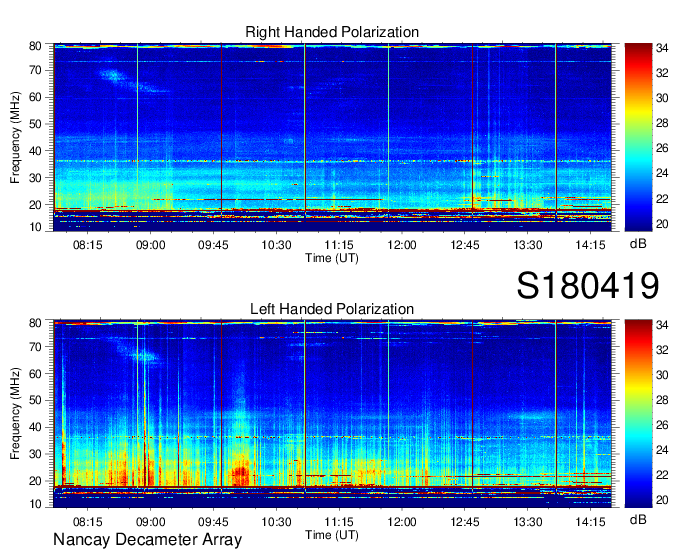This screenshot has width=680, height=552.
Task: Select "14:15" on the Left Handed time axis
Action: 590,522
